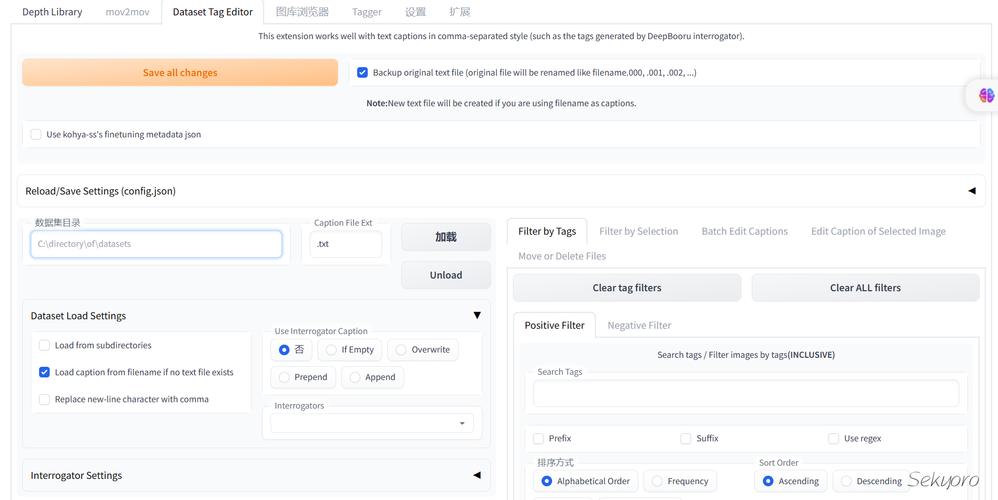The height and width of the screenshot is (500, 998).
Task: Open Batch Edit Captions tab
Action: pyautogui.click(x=745, y=231)
